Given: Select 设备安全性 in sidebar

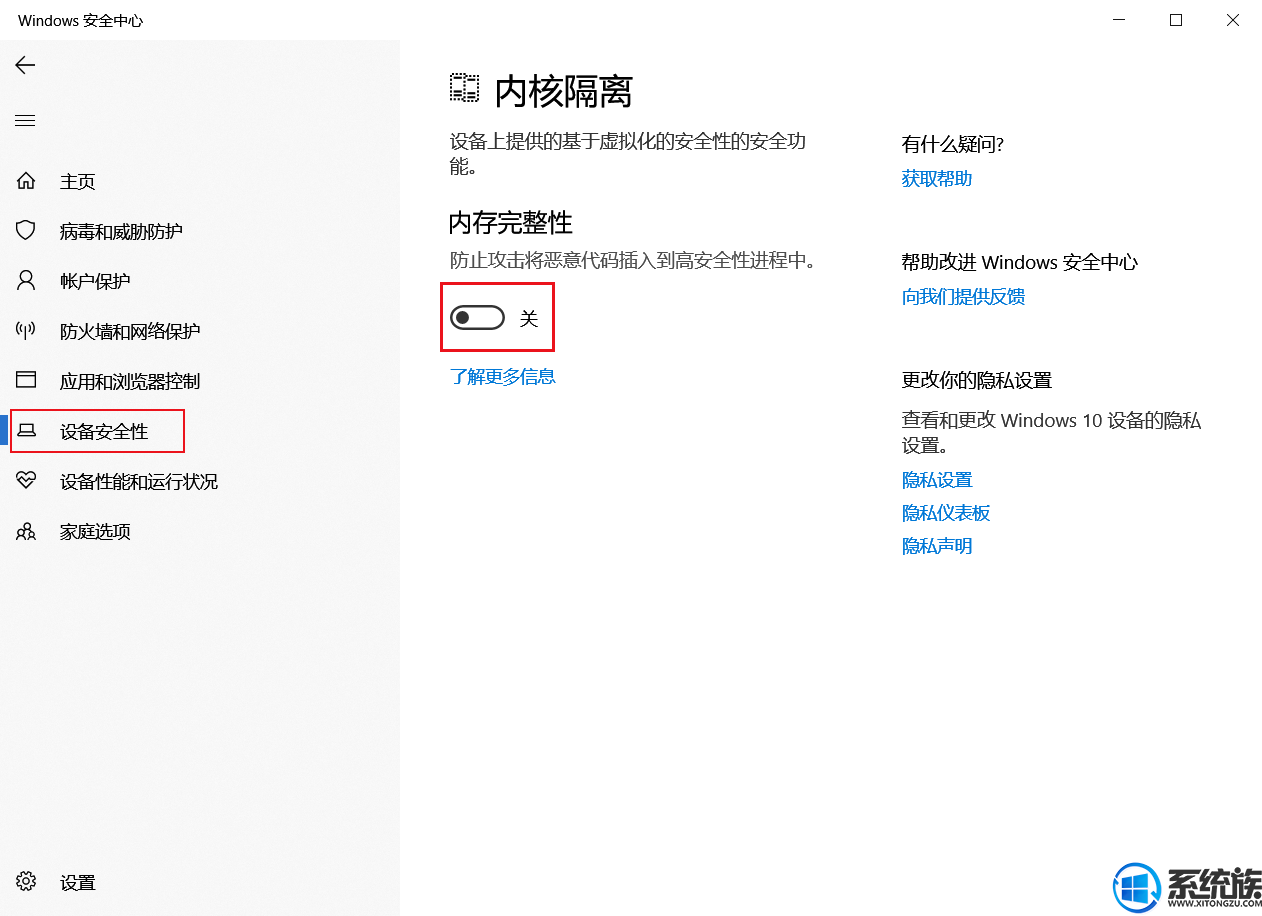Looking at the screenshot, I should [104, 431].
